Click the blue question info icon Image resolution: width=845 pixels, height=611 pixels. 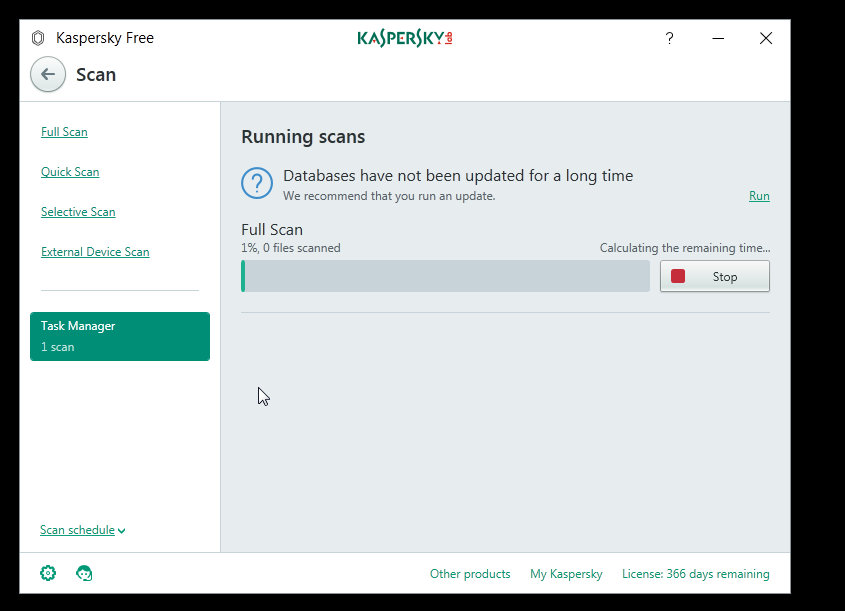(257, 183)
